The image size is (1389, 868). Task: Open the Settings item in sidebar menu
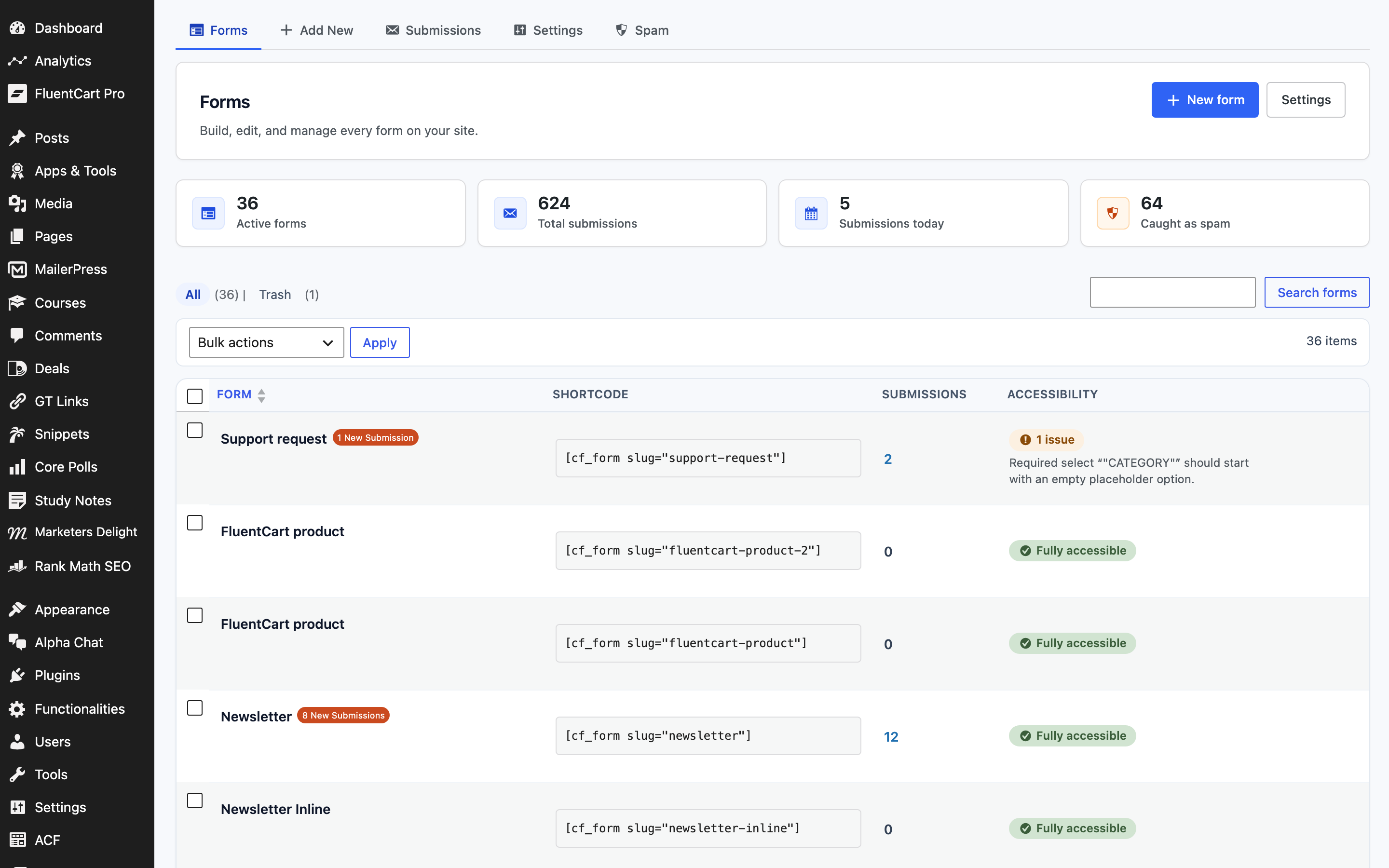[x=60, y=807]
